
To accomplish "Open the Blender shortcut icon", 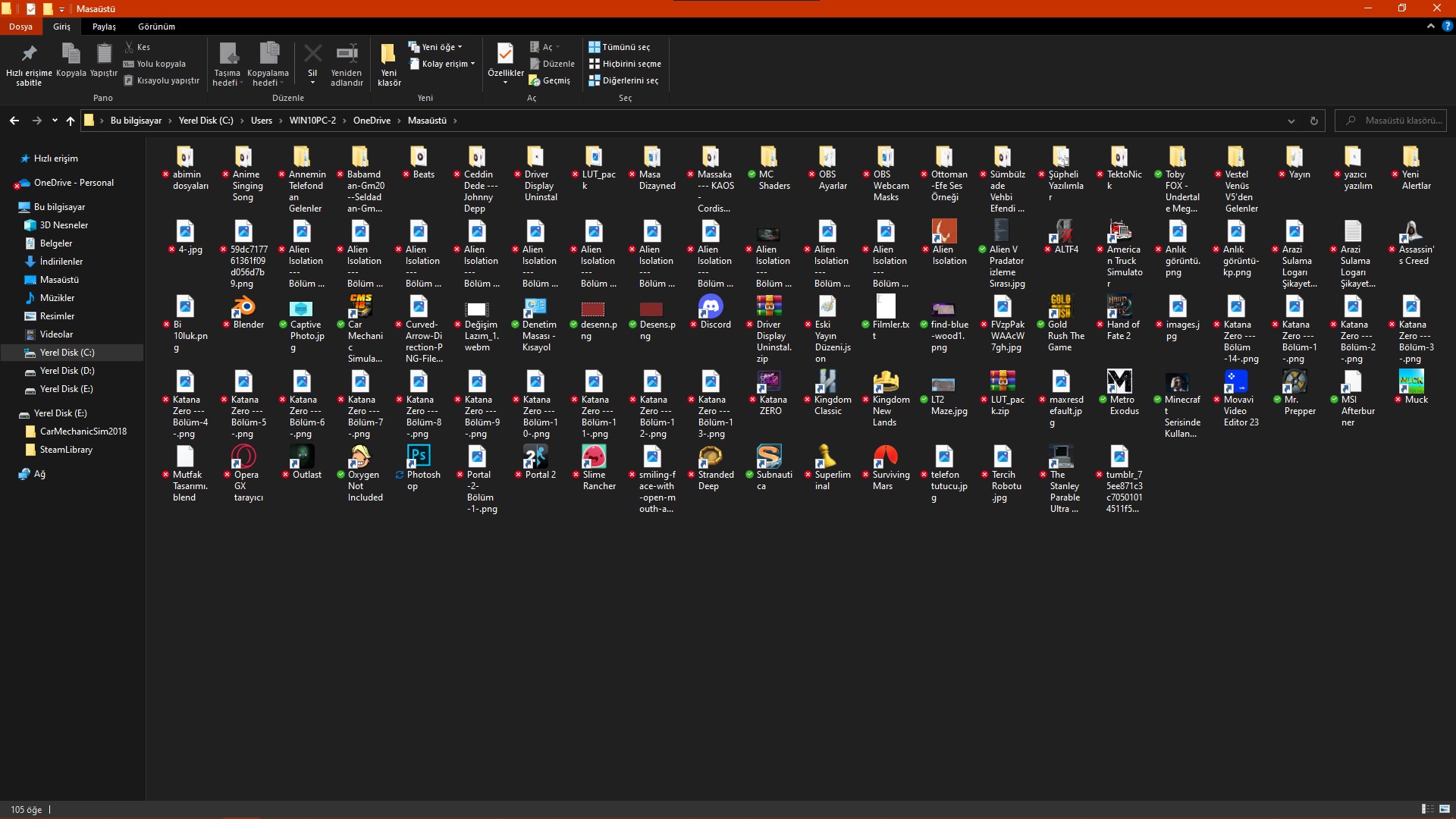I will tap(244, 306).
